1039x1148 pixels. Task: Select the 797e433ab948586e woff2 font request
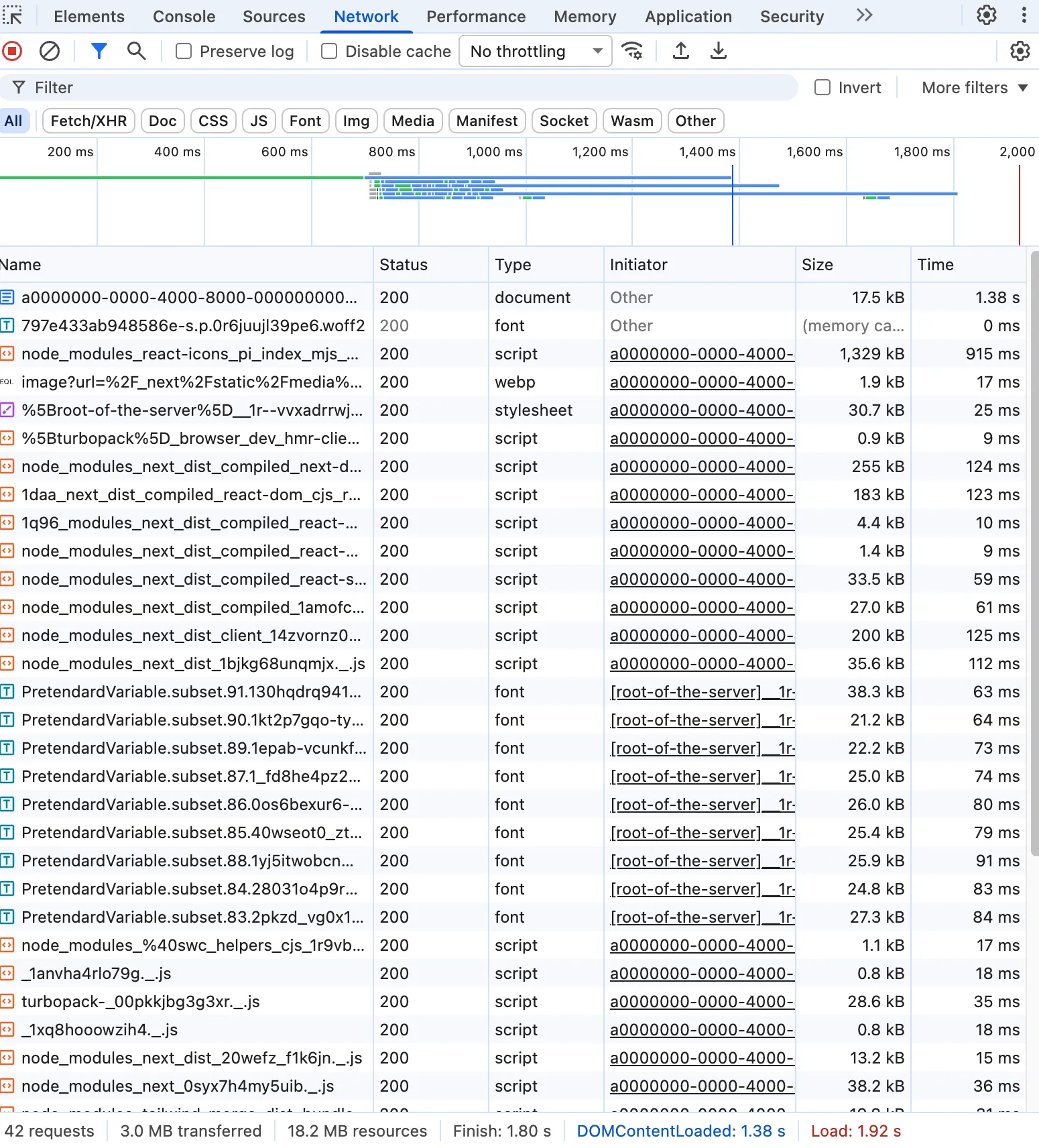tap(513, 326)
